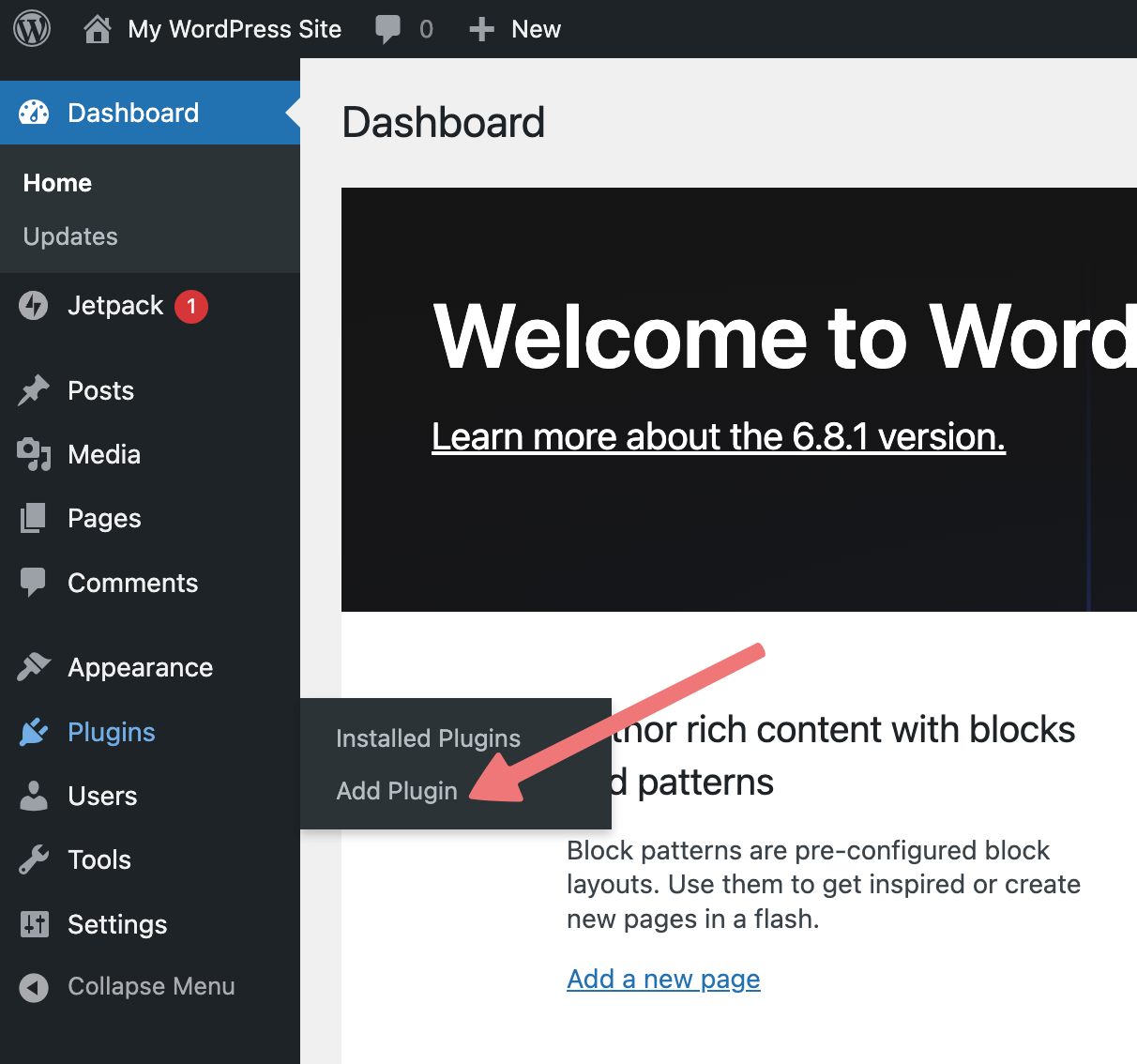Viewport: 1137px width, 1064px height.
Task: Click the Jetpack notification badge showing 1
Action: pos(191,306)
